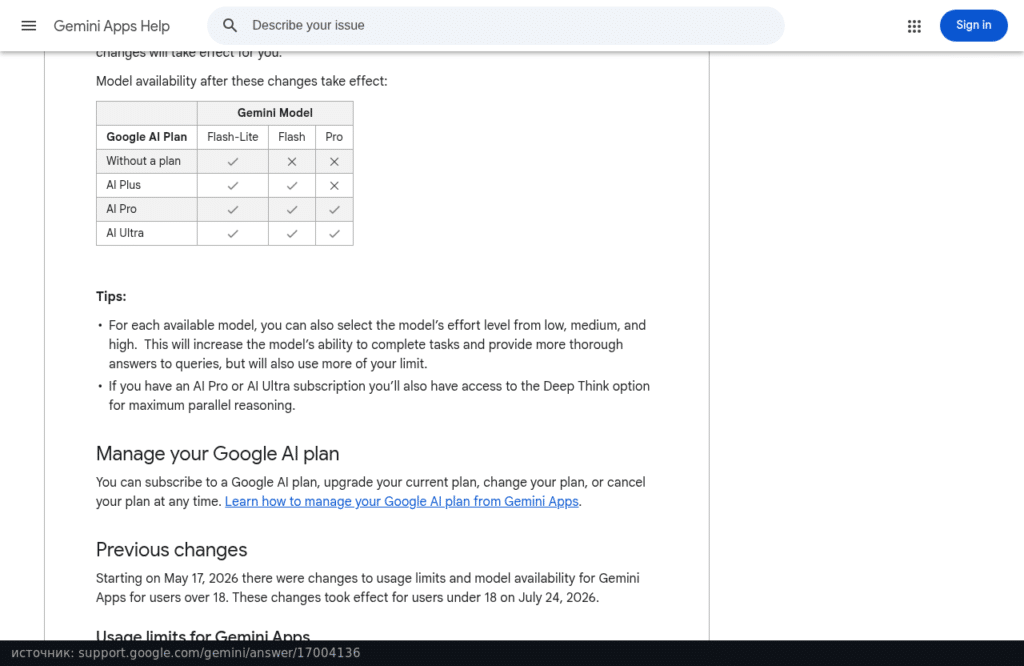Select the 'AI Plus' row label

(123, 185)
